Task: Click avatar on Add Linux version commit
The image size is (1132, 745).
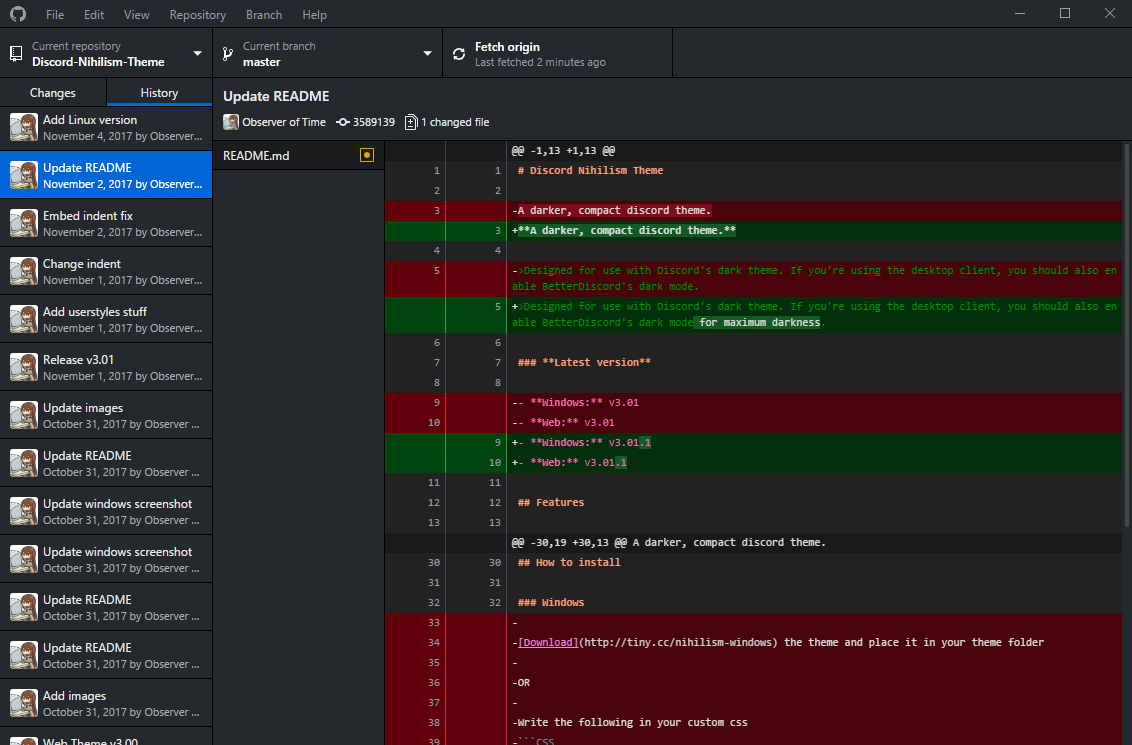Action: tap(24, 127)
